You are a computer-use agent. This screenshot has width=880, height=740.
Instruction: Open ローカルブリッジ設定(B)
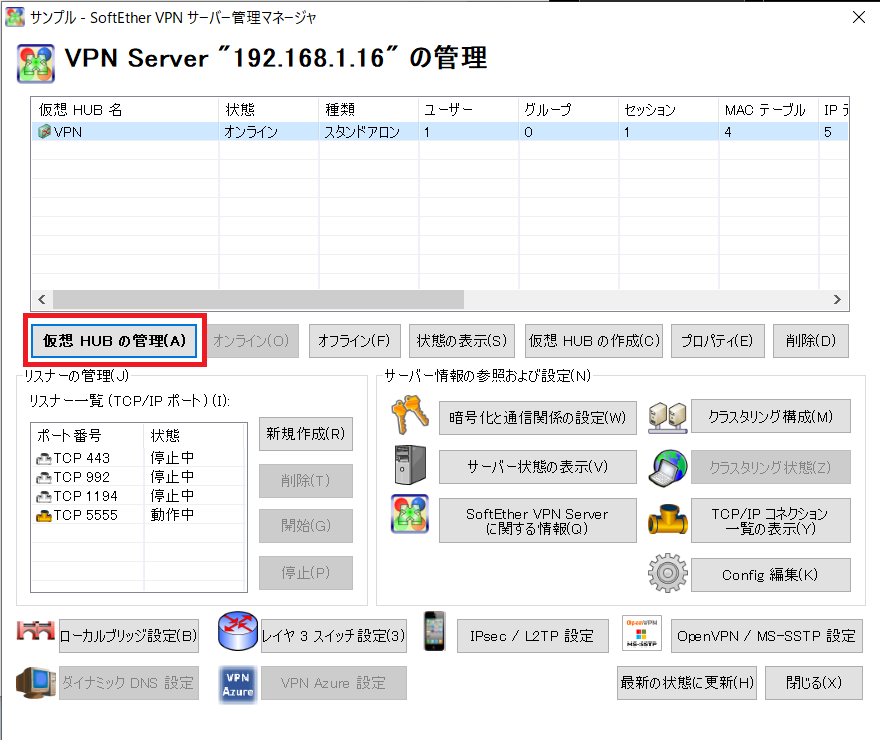(x=129, y=636)
